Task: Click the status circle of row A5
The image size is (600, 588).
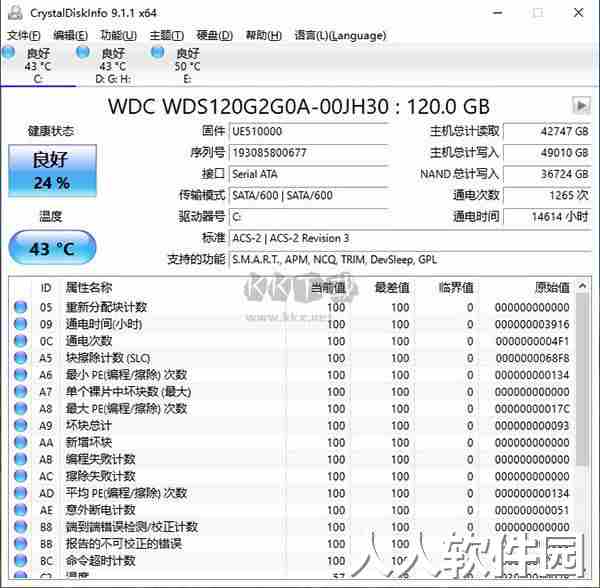Action: point(21,358)
